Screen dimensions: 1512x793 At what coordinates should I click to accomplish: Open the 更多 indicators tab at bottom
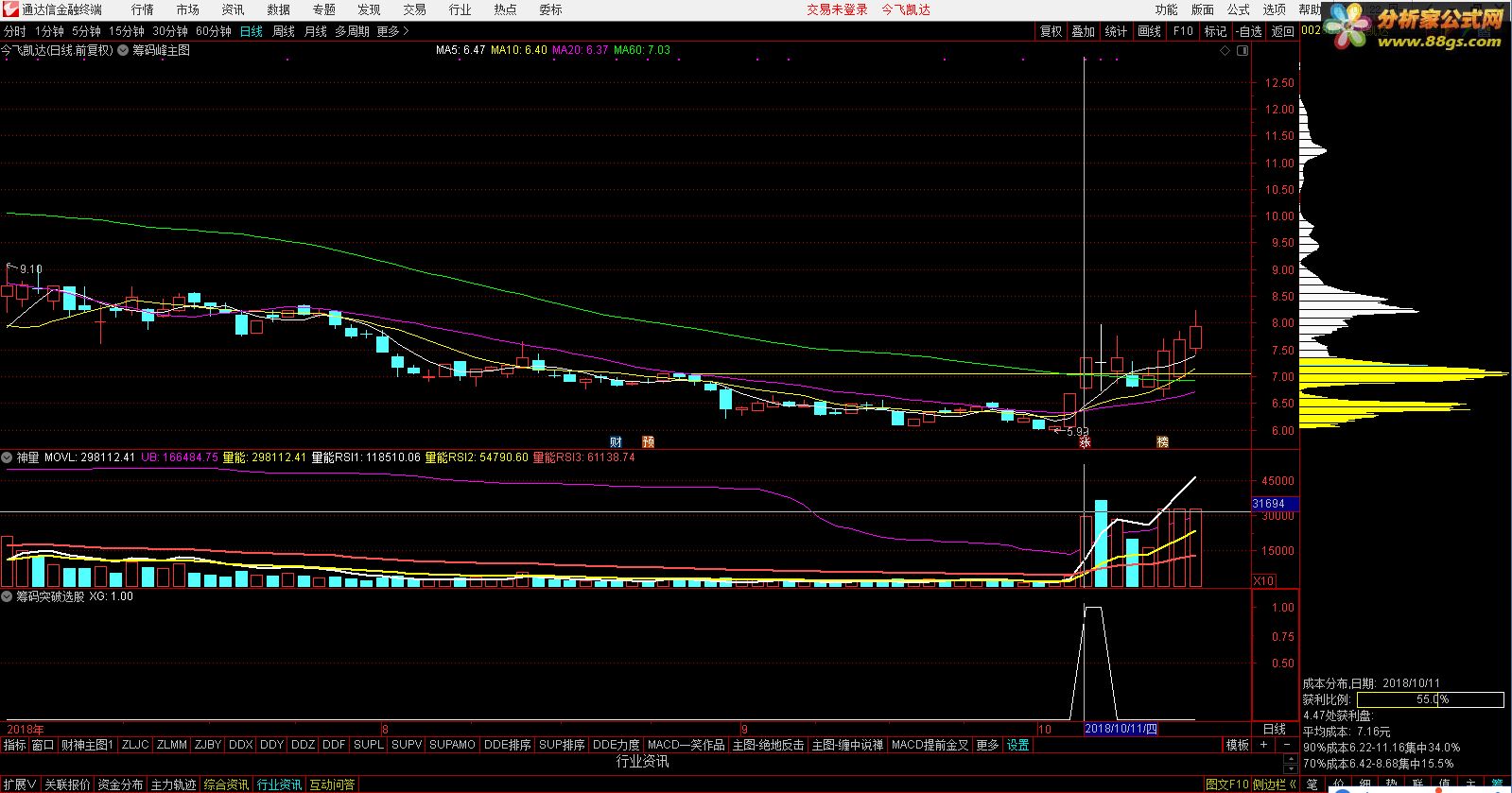pyautogui.click(x=987, y=745)
